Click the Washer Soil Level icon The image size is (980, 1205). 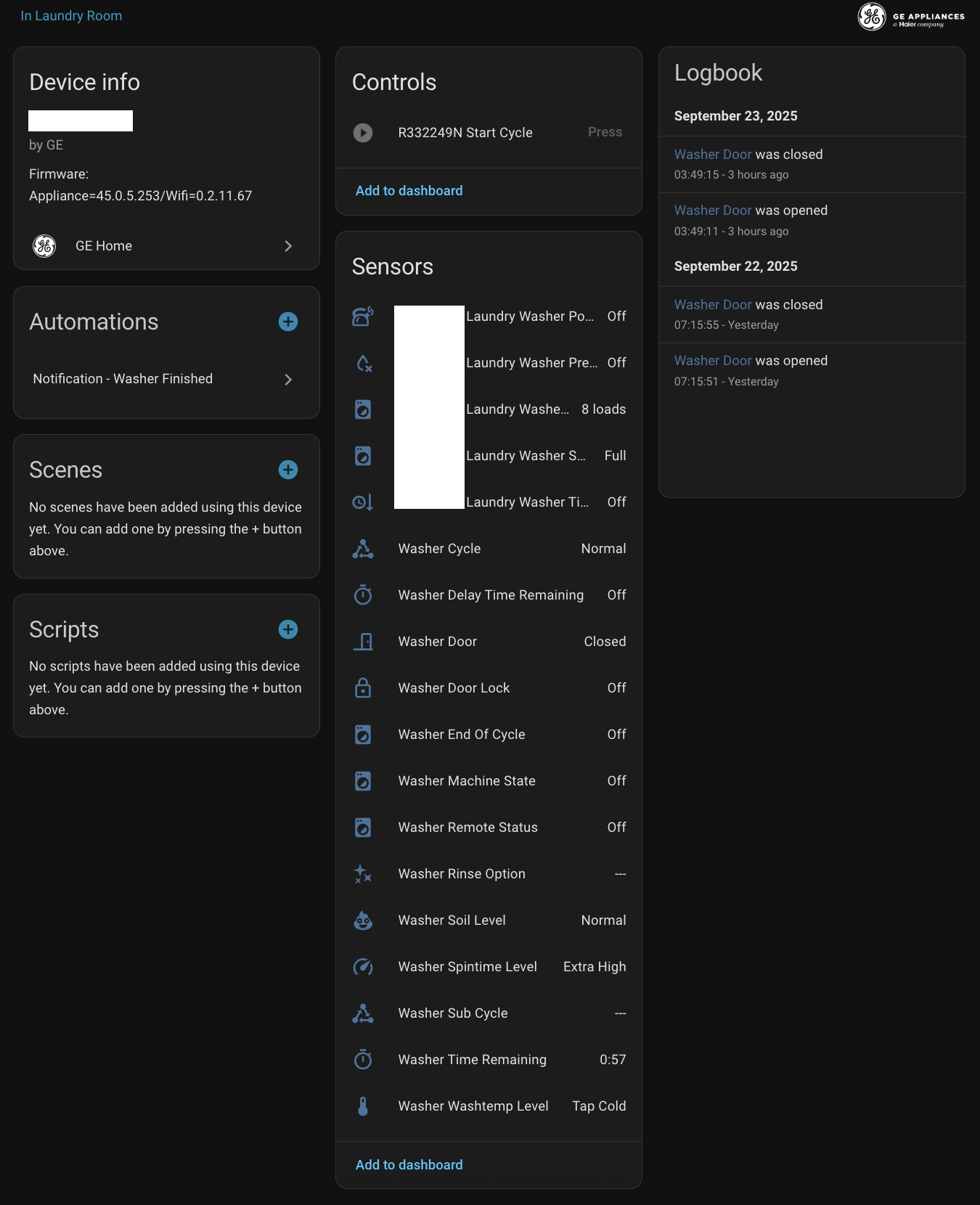(x=363, y=920)
